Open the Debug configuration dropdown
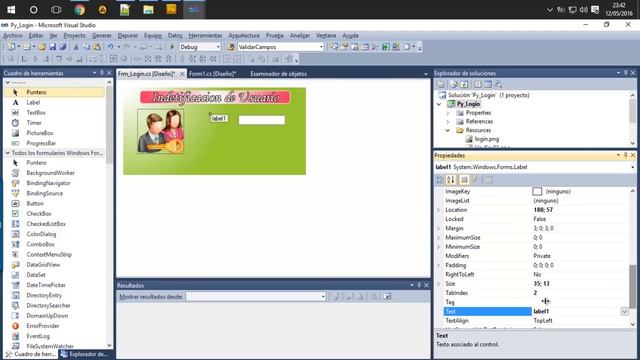Image resolution: width=640 pixels, height=360 pixels. pyautogui.click(x=218, y=47)
